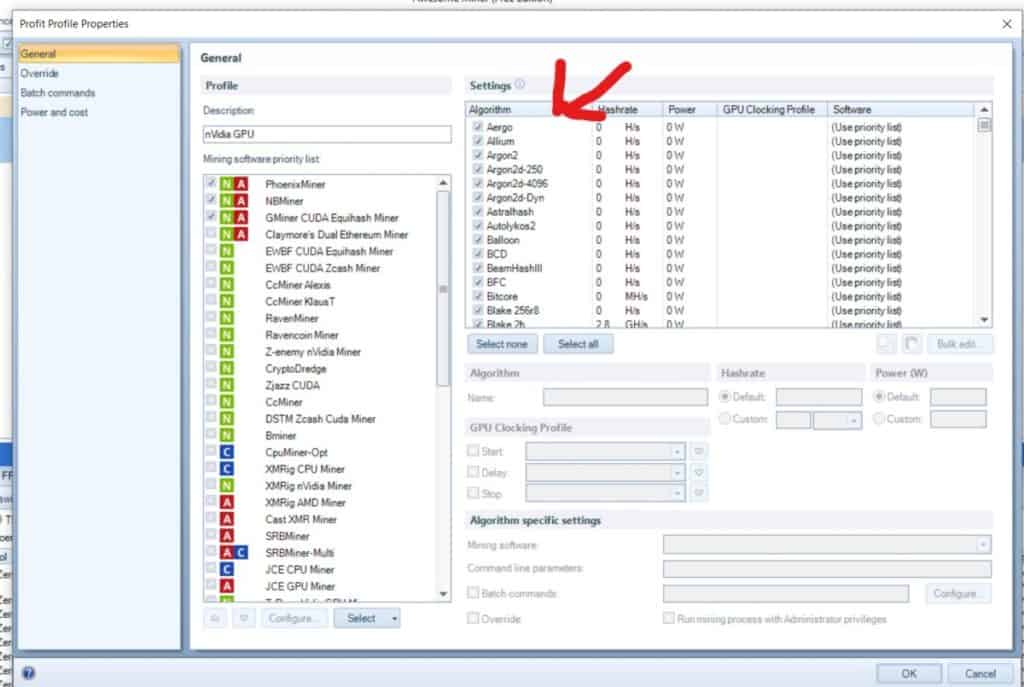
Task: Click the icon button beside the Stop clocking dropdown
Action: point(698,493)
